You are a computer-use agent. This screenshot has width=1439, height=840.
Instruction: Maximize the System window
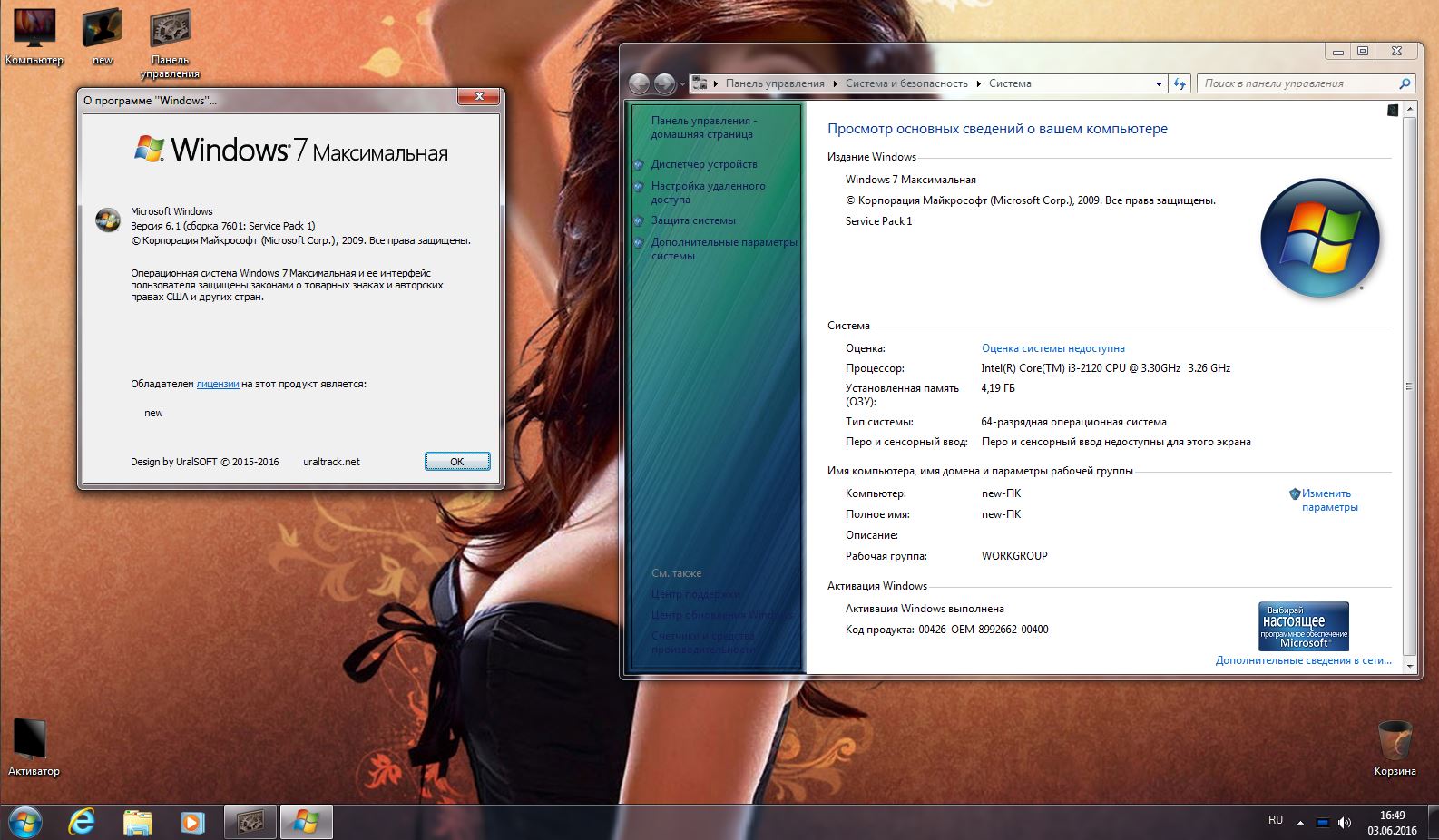coord(1362,52)
